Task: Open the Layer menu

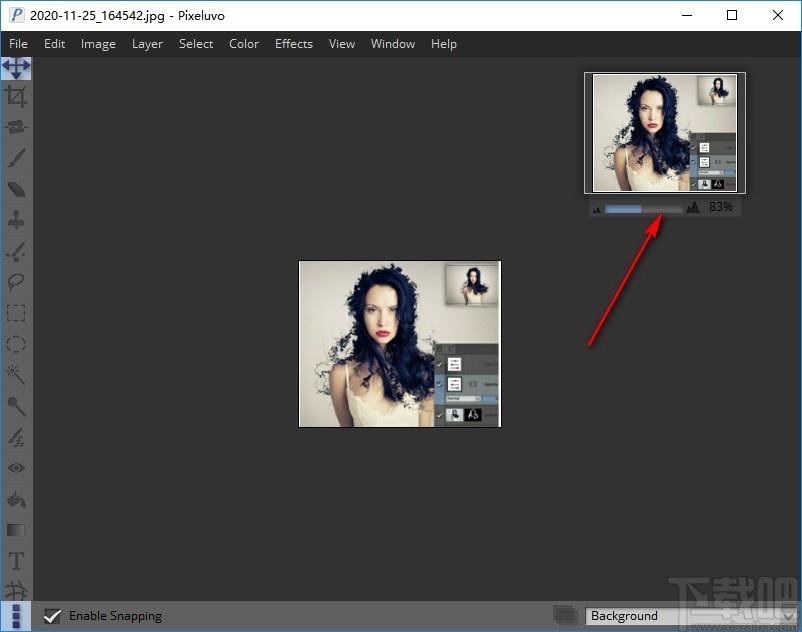Action: pos(147,44)
